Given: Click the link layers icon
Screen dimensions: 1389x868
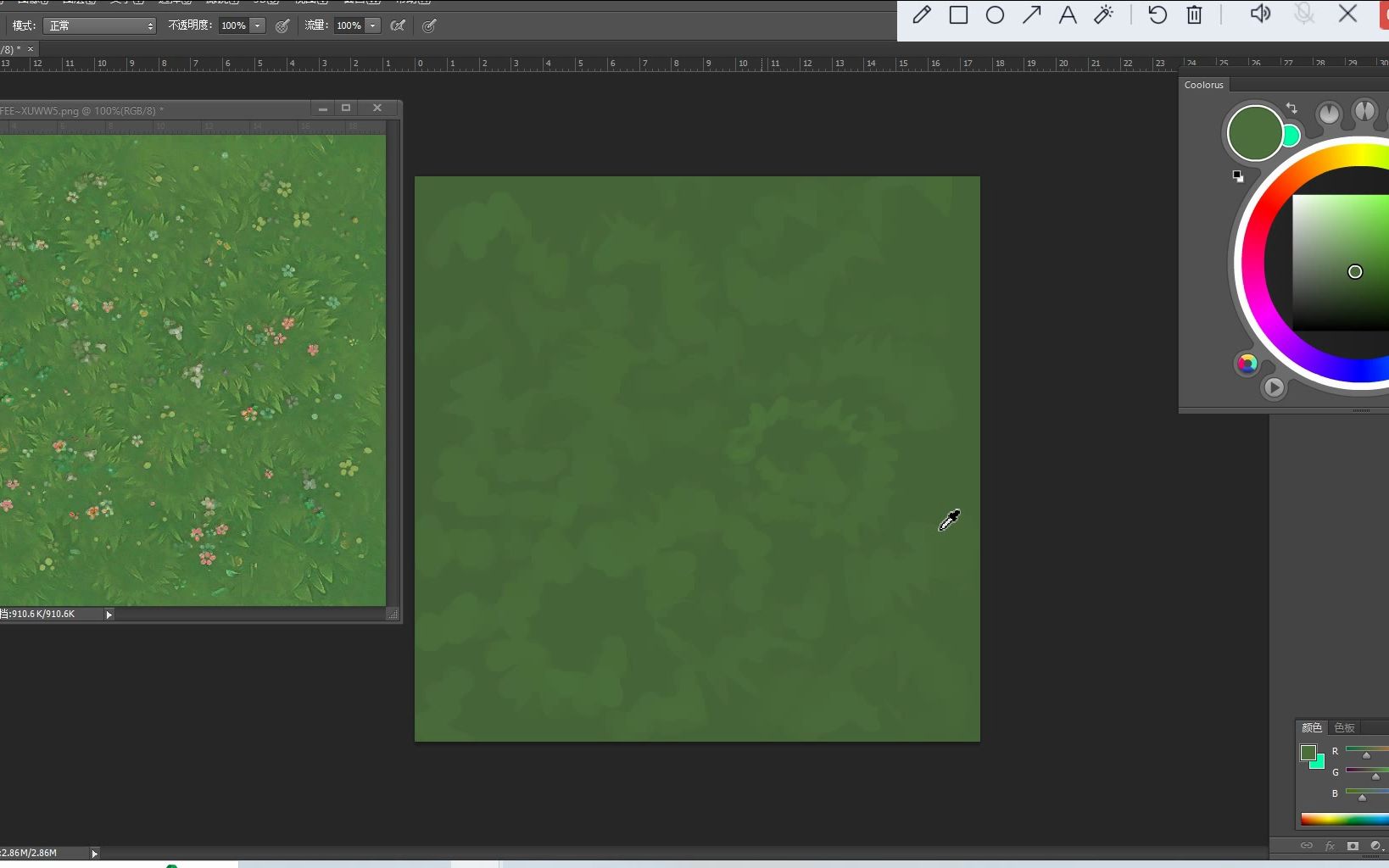Looking at the screenshot, I should pyautogui.click(x=1307, y=846).
